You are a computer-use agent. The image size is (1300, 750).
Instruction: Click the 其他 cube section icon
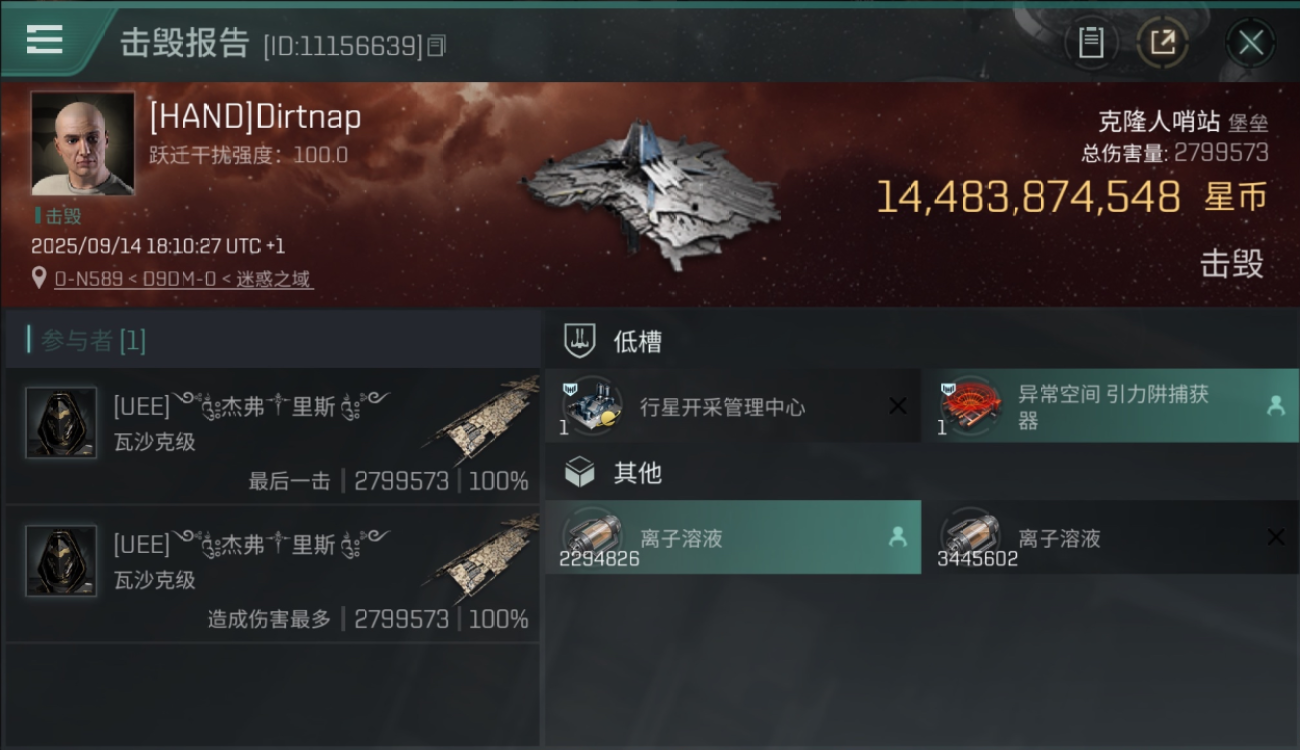(580, 472)
